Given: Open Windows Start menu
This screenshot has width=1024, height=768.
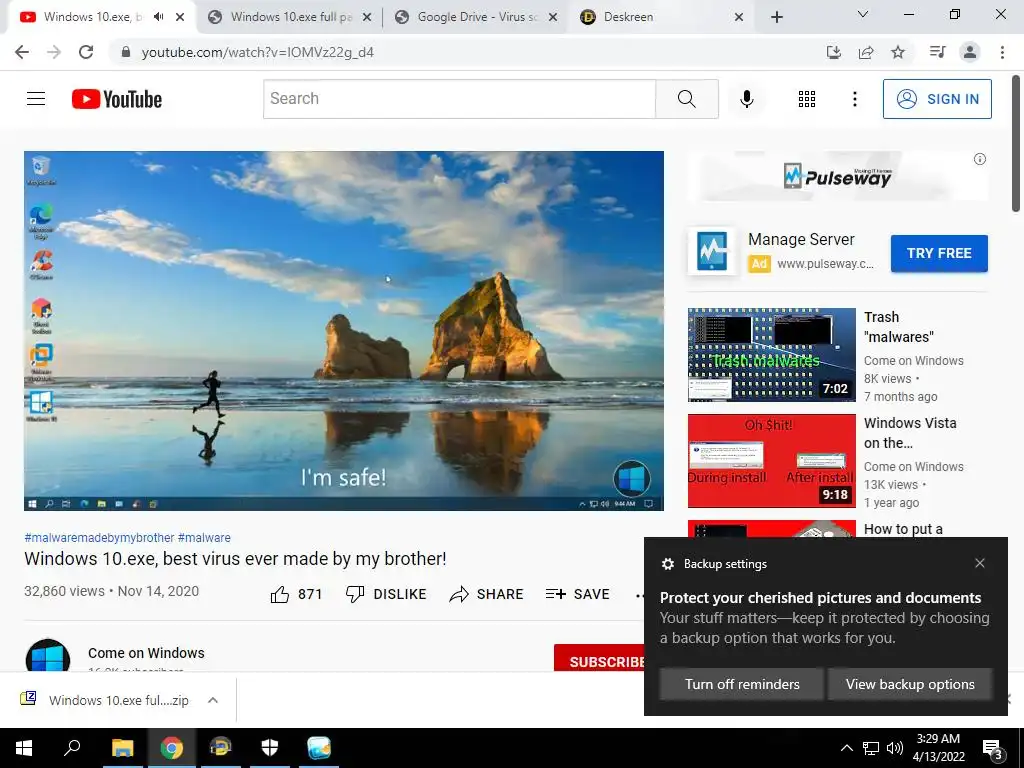Looking at the screenshot, I should tap(24, 748).
